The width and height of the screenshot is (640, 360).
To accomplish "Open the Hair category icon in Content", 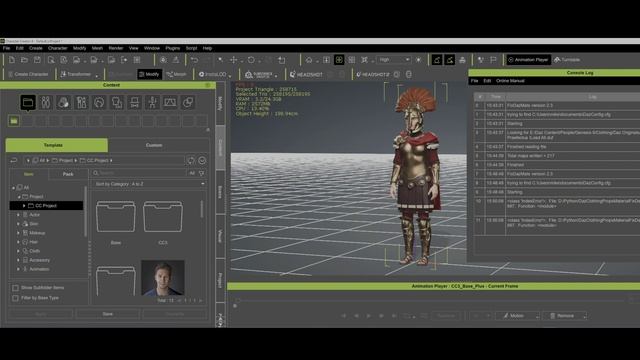I will click(99, 102).
